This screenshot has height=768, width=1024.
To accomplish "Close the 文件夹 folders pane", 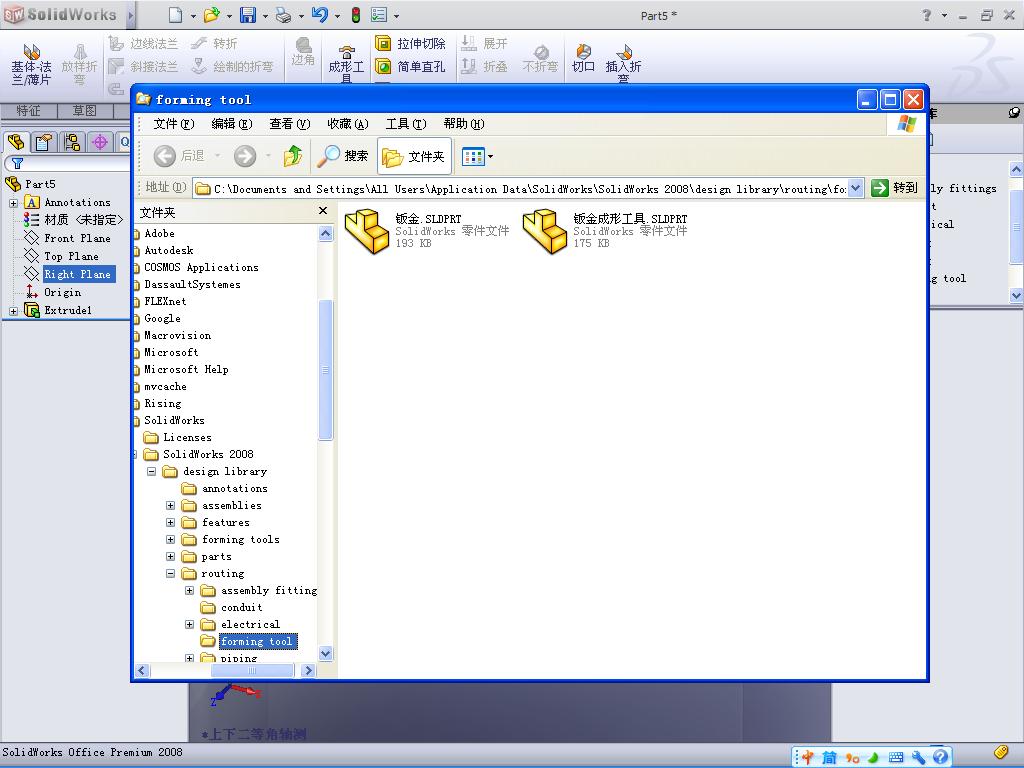I will coord(323,210).
